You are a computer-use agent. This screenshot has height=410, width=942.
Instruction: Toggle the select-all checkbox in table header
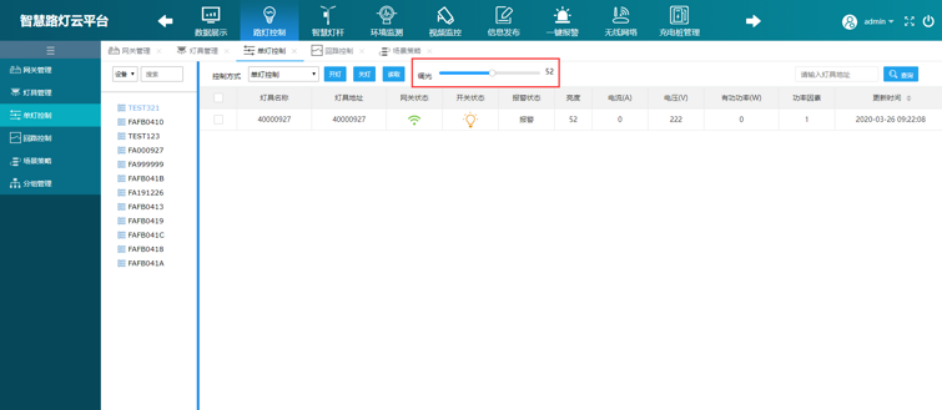coord(218,98)
